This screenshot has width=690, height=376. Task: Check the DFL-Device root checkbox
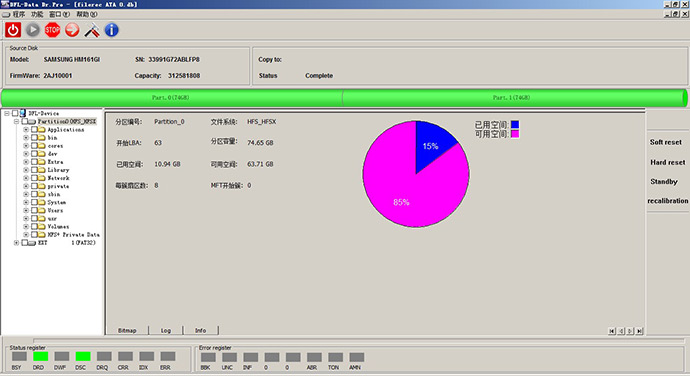click(x=15, y=113)
